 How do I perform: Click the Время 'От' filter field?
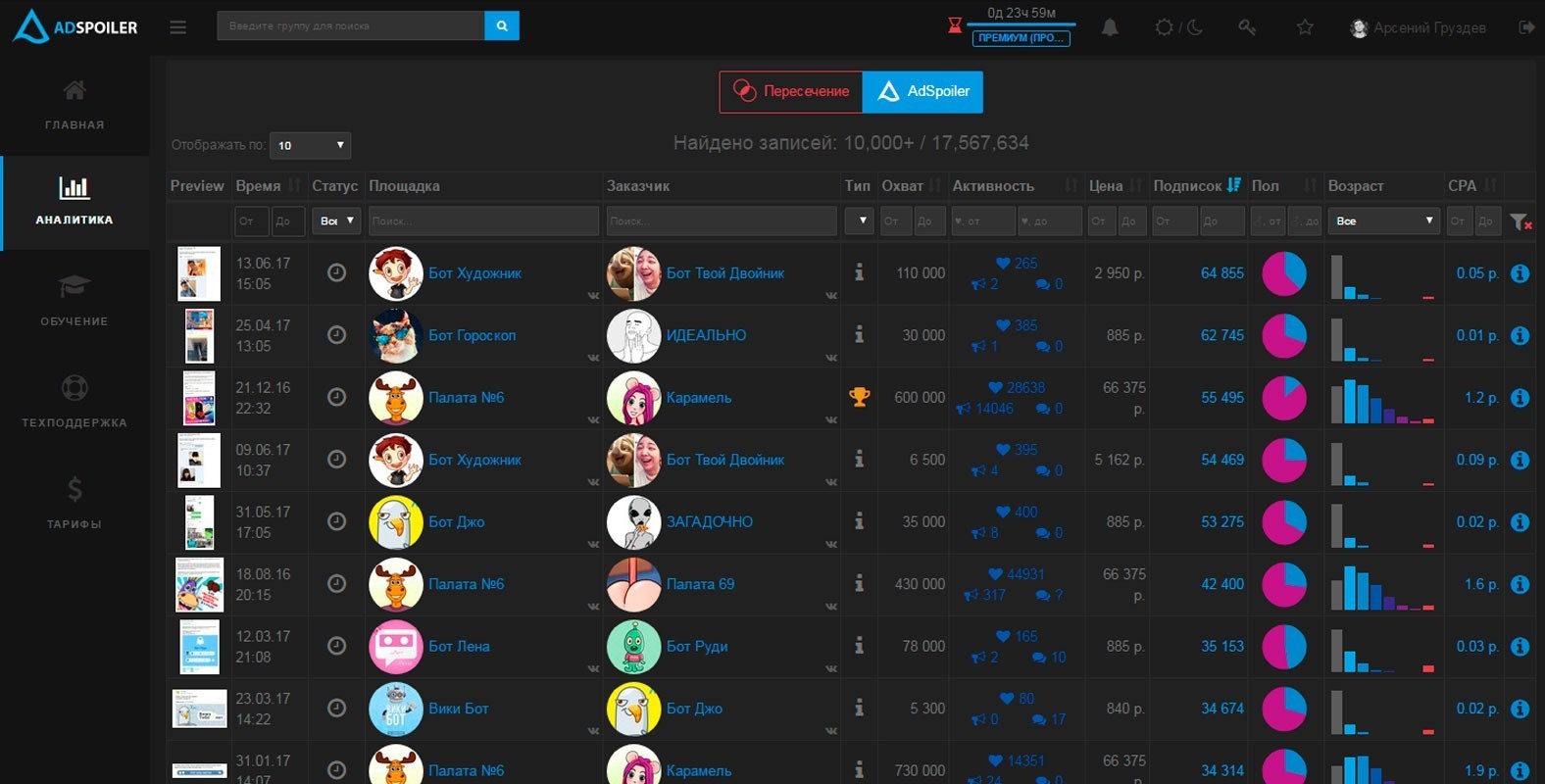pos(252,220)
